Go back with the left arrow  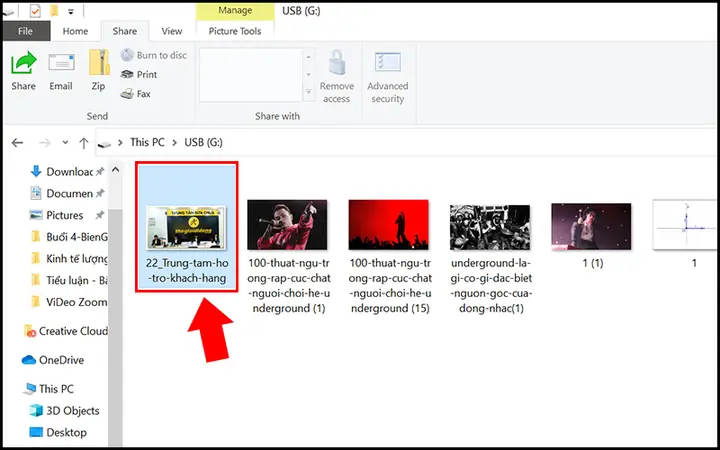17,143
